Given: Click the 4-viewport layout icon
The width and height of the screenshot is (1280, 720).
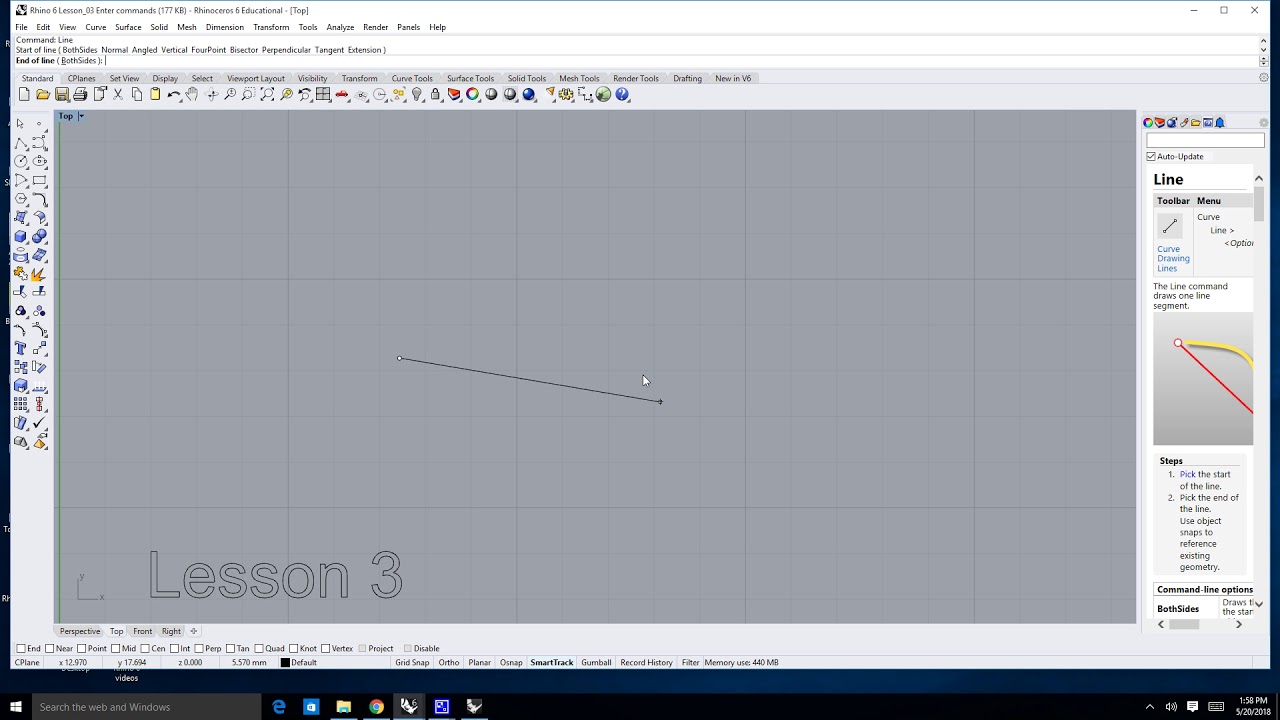Looking at the screenshot, I should (323, 94).
